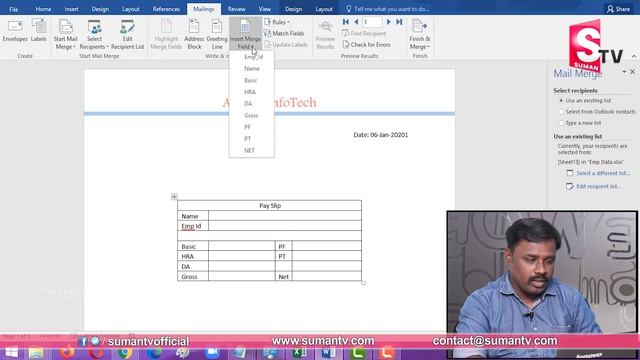Click the empty cell beside Name
The width and height of the screenshot is (640, 360).
(x=285, y=216)
